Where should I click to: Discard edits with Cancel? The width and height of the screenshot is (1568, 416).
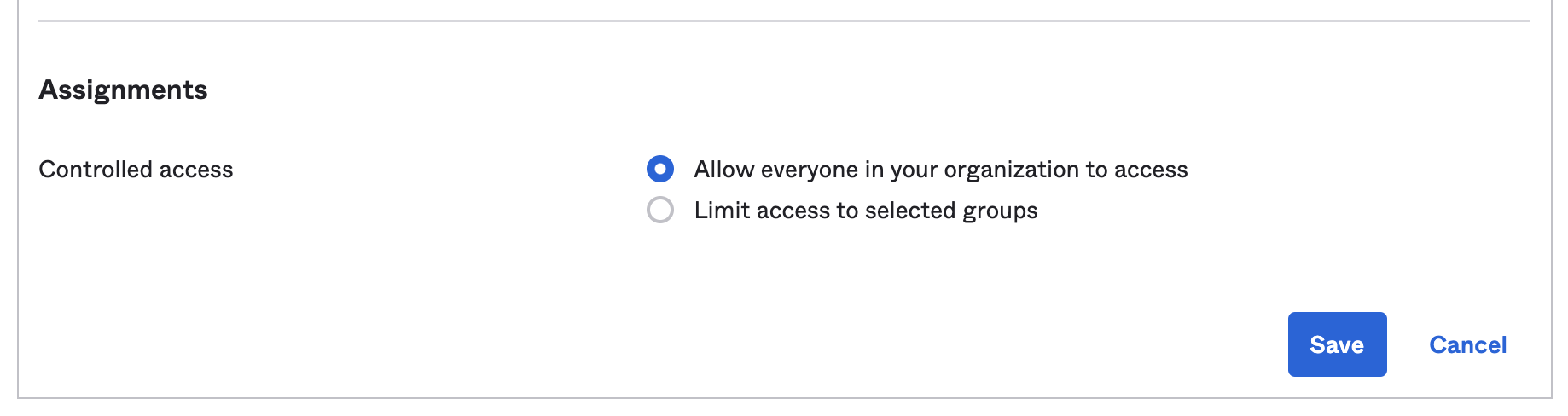coord(1467,344)
